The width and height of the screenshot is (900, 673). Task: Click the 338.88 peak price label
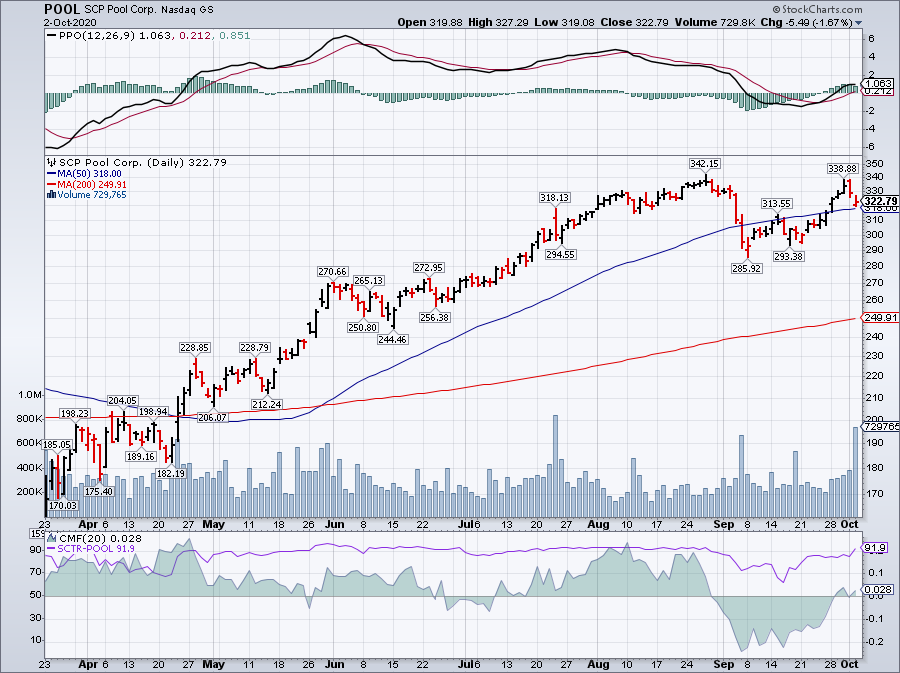843,169
